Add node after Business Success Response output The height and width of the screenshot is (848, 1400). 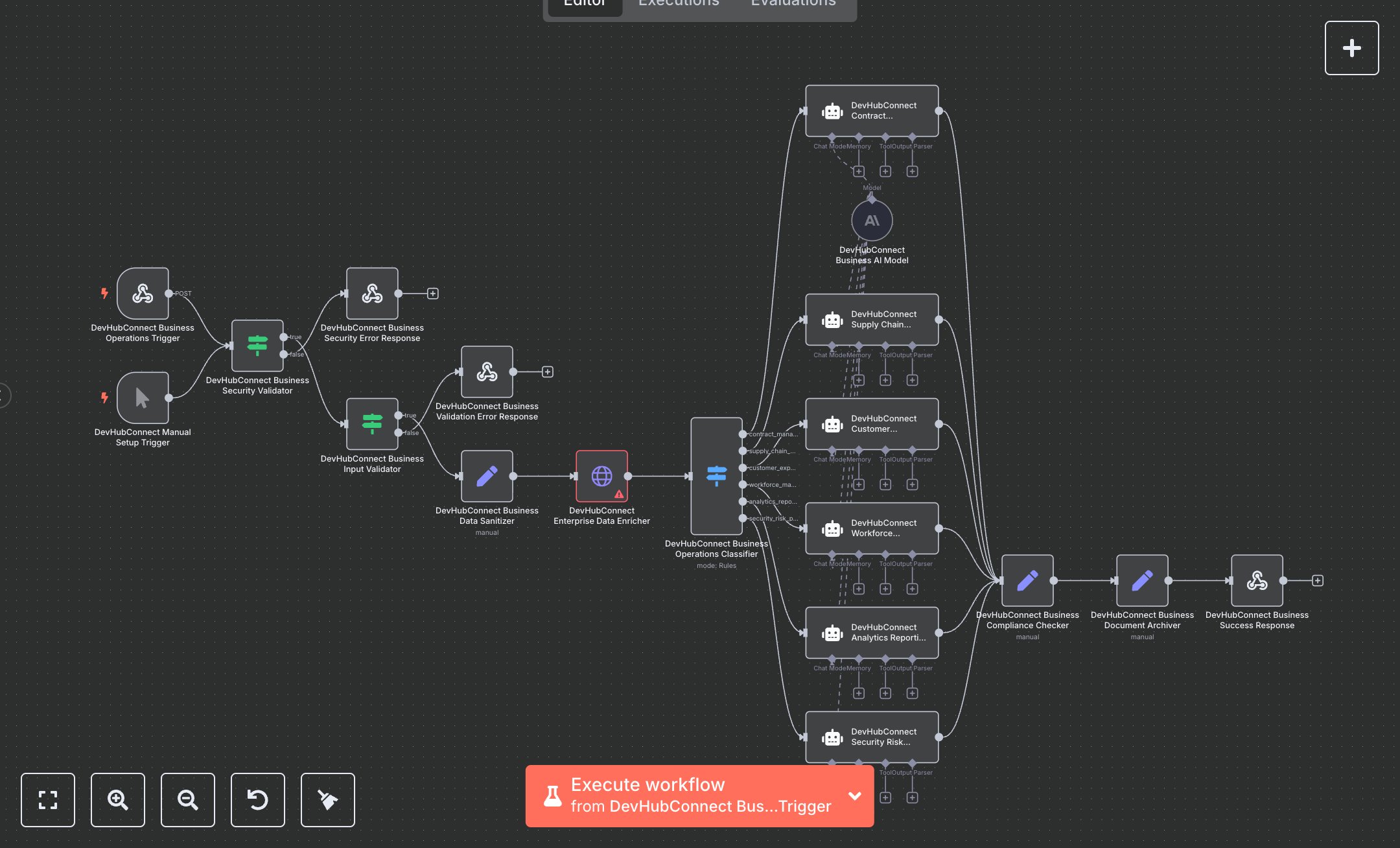coord(1318,581)
